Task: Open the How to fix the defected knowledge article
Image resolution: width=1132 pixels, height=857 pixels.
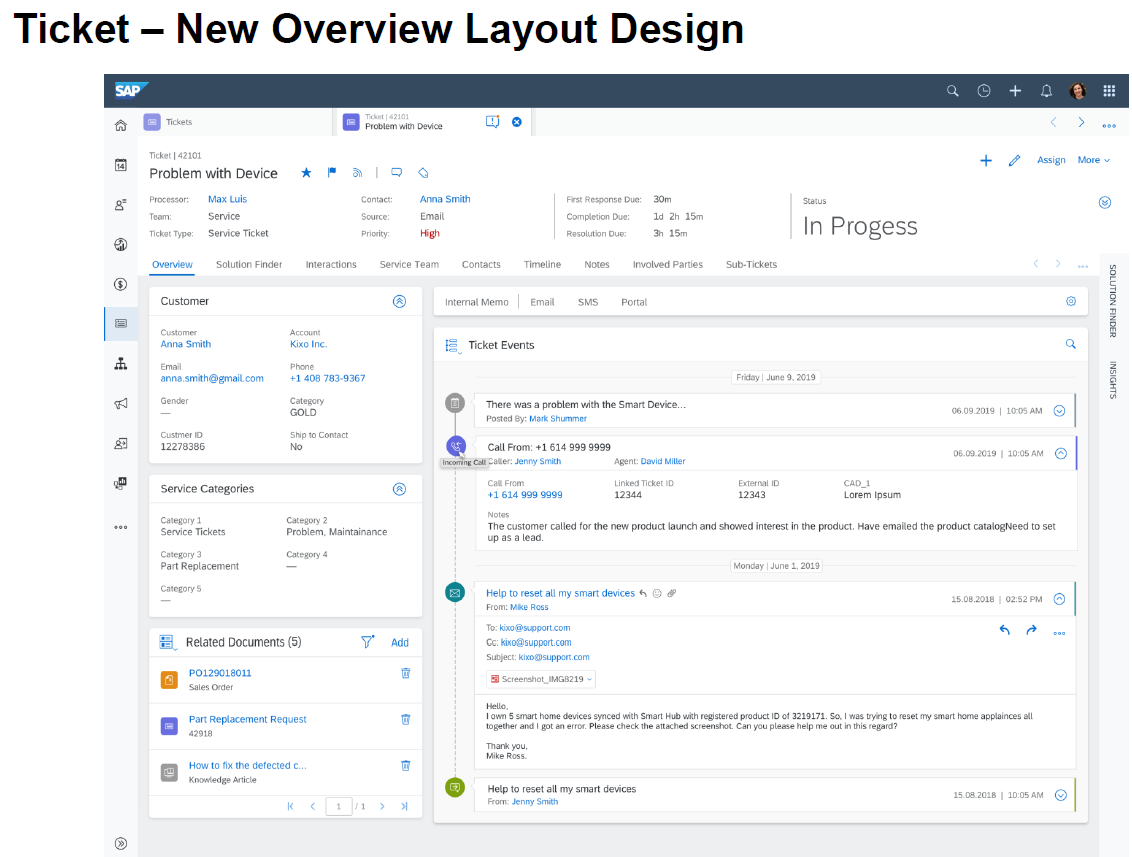Action: 248,765
